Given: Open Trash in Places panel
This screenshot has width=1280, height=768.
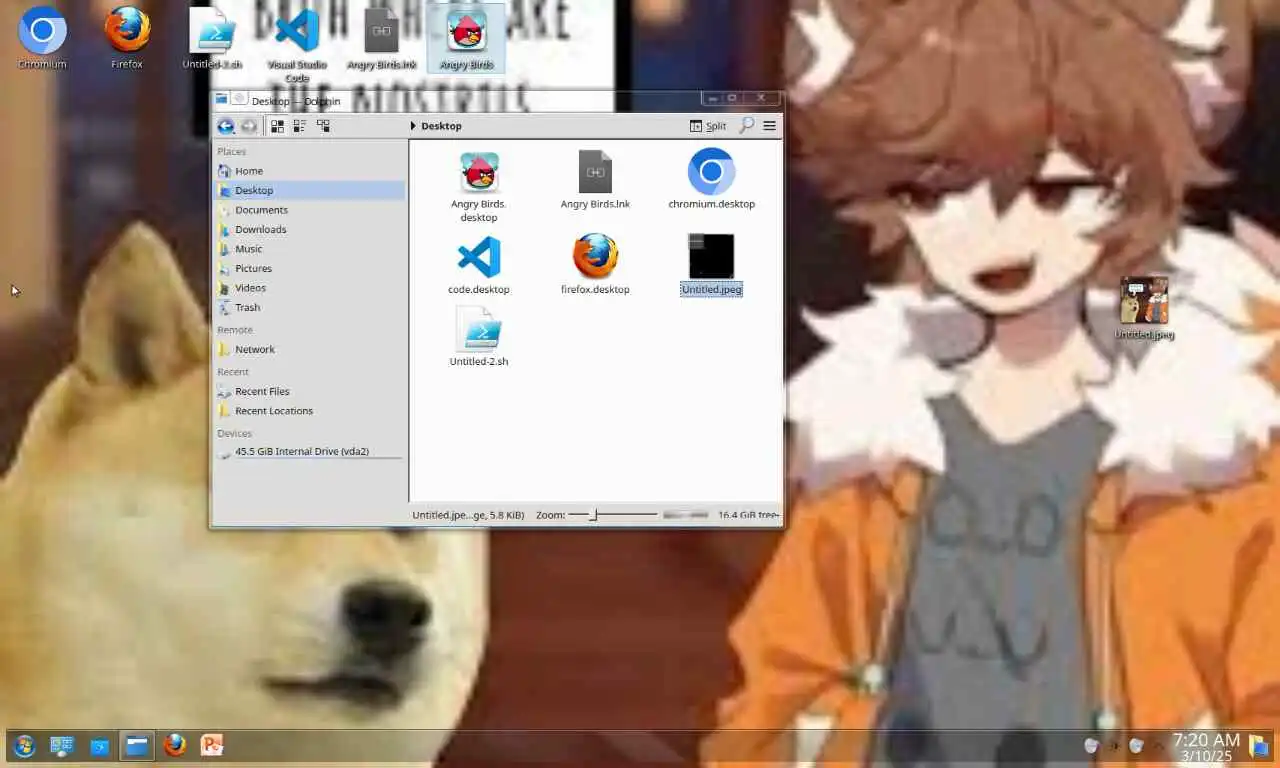Looking at the screenshot, I should point(310,307).
